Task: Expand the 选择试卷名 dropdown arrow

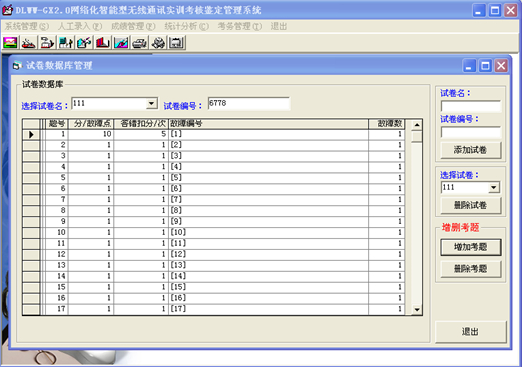Action: (x=152, y=104)
